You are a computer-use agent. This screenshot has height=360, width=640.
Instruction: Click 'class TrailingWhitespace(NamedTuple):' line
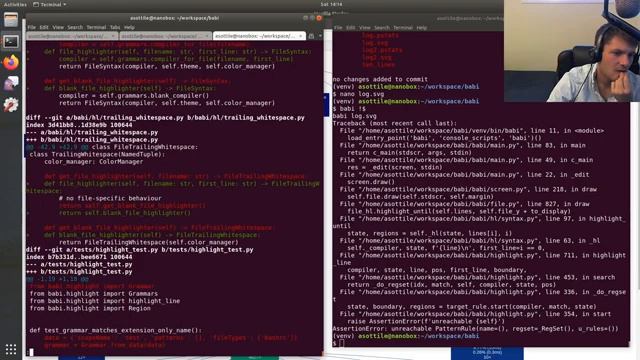click(x=97, y=154)
